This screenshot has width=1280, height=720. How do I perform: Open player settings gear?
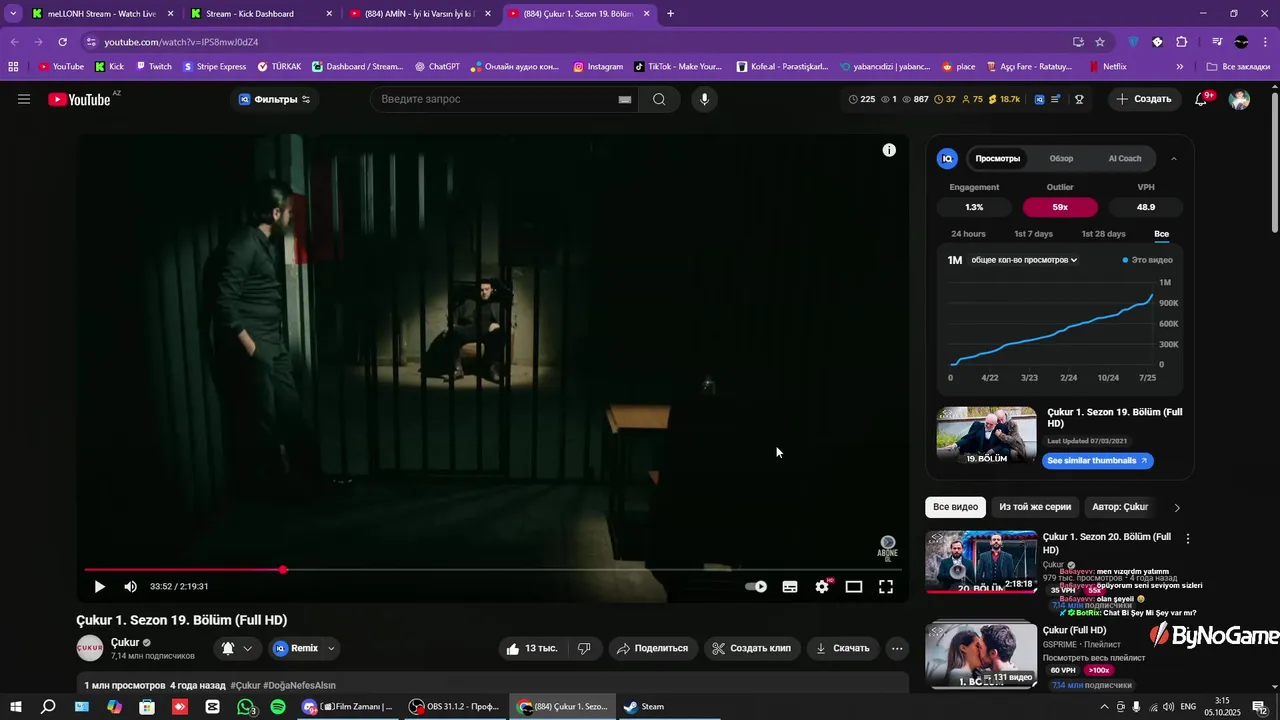point(822,587)
